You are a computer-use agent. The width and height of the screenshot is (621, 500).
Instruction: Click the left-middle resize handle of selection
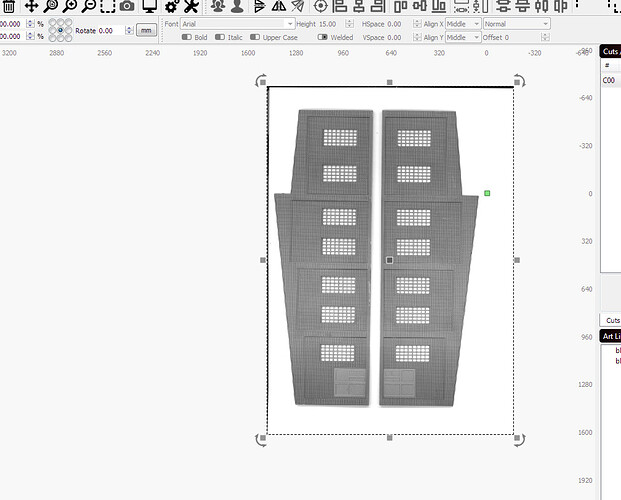[263, 260]
